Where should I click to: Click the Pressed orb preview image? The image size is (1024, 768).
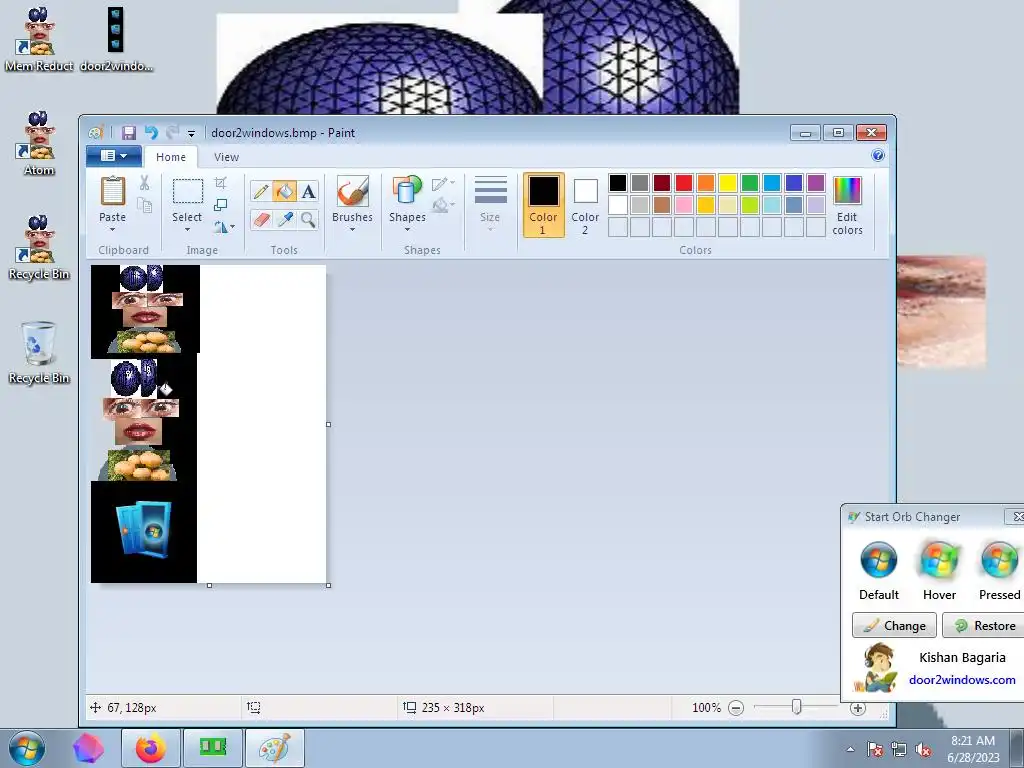tap(1000, 560)
